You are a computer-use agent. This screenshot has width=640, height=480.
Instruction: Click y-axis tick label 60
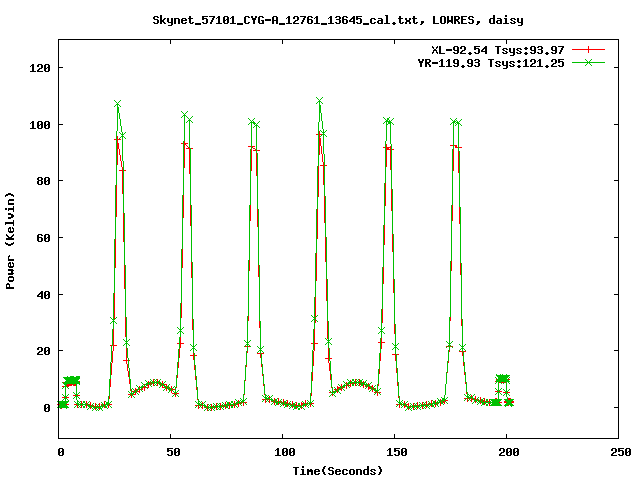(x=43, y=238)
